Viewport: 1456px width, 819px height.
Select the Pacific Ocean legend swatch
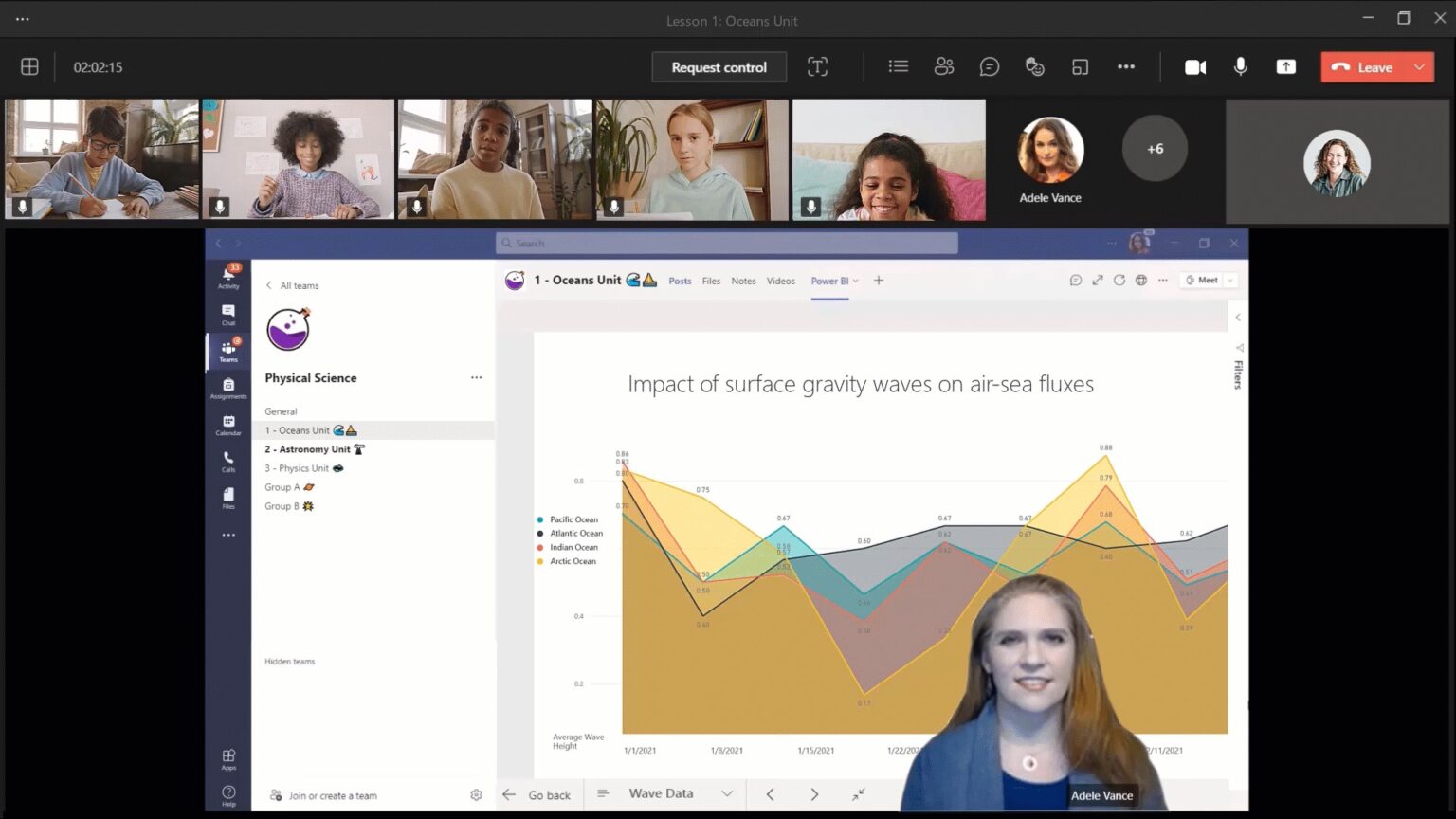[539, 519]
